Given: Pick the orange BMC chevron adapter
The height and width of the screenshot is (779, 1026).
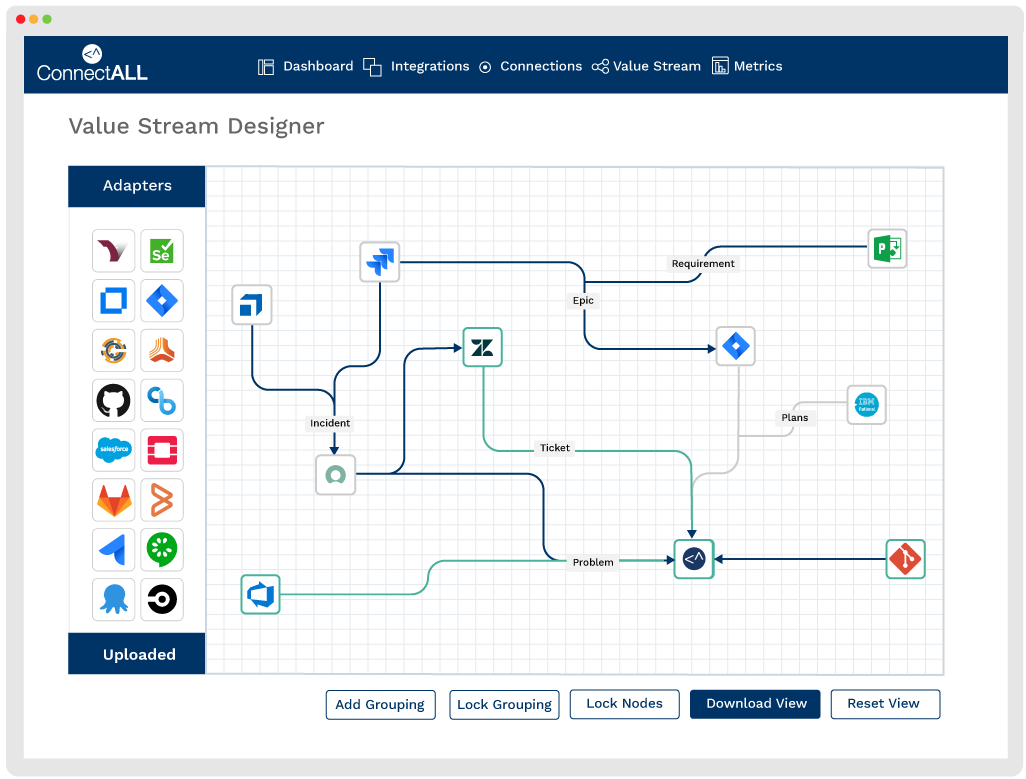Looking at the screenshot, I should pos(162,500).
